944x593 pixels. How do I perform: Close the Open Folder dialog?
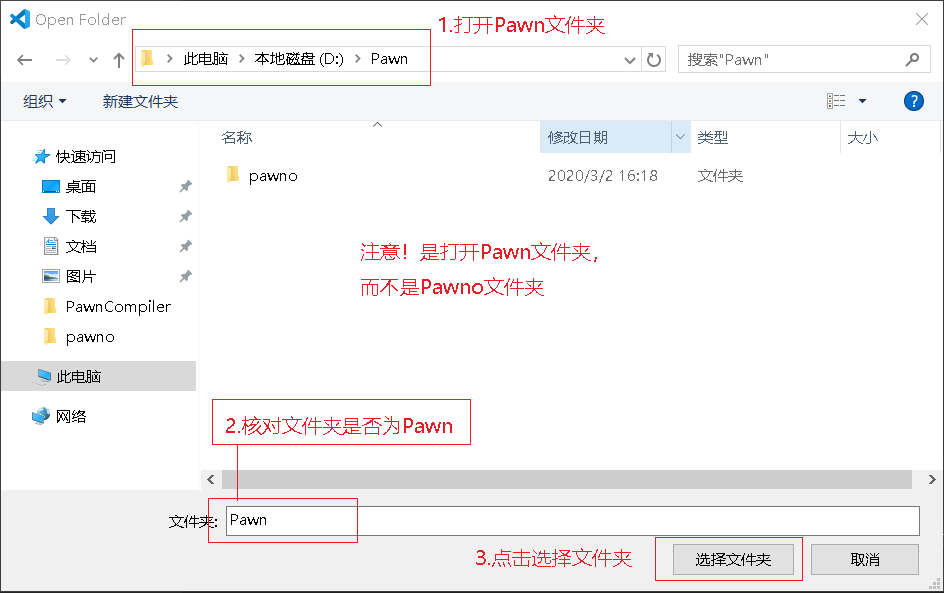[921, 19]
